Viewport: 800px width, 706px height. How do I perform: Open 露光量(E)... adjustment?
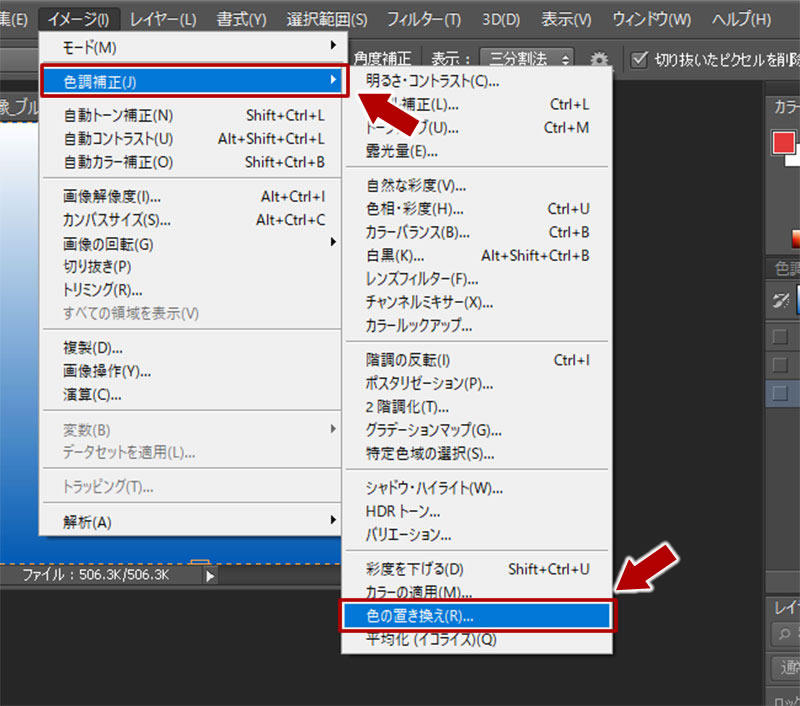coord(477,151)
